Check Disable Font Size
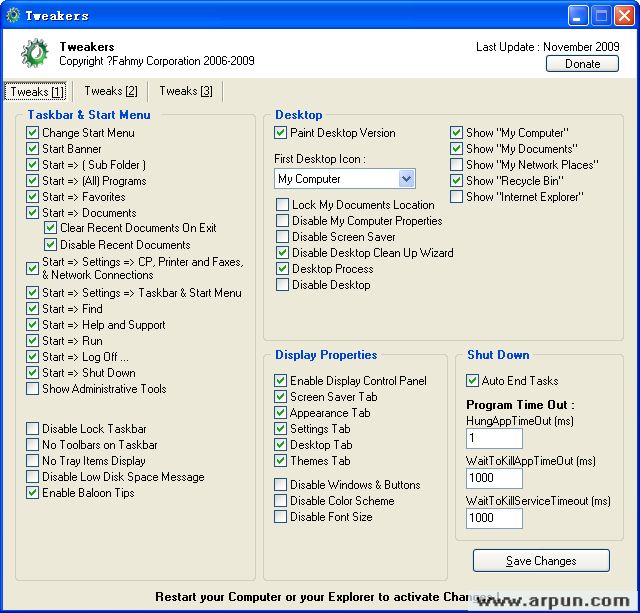The image size is (640, 613). [x=280, y=517]
